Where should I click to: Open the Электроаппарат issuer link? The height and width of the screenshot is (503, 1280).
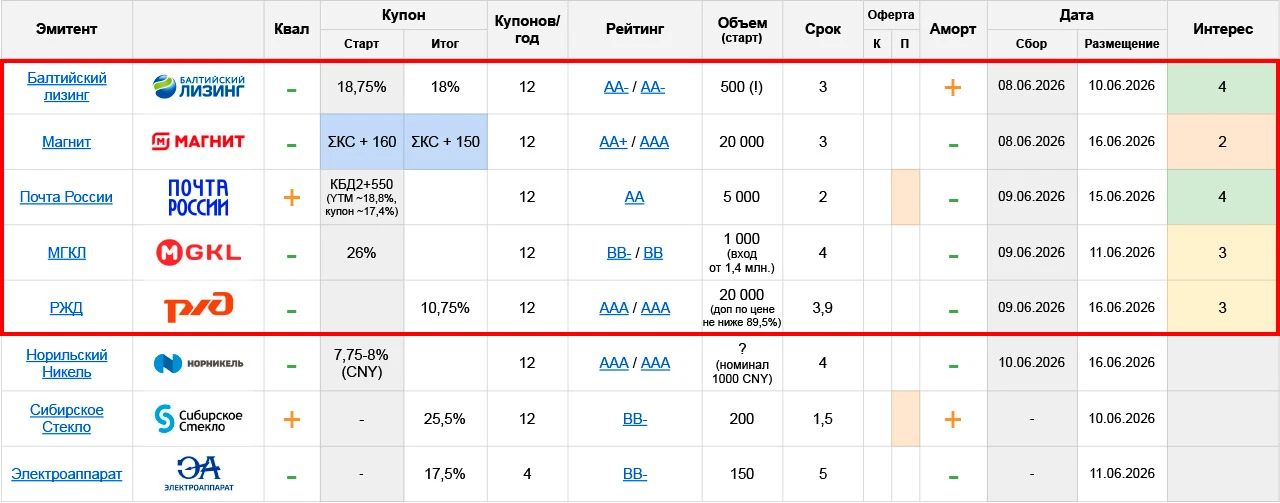click(67, 474)
